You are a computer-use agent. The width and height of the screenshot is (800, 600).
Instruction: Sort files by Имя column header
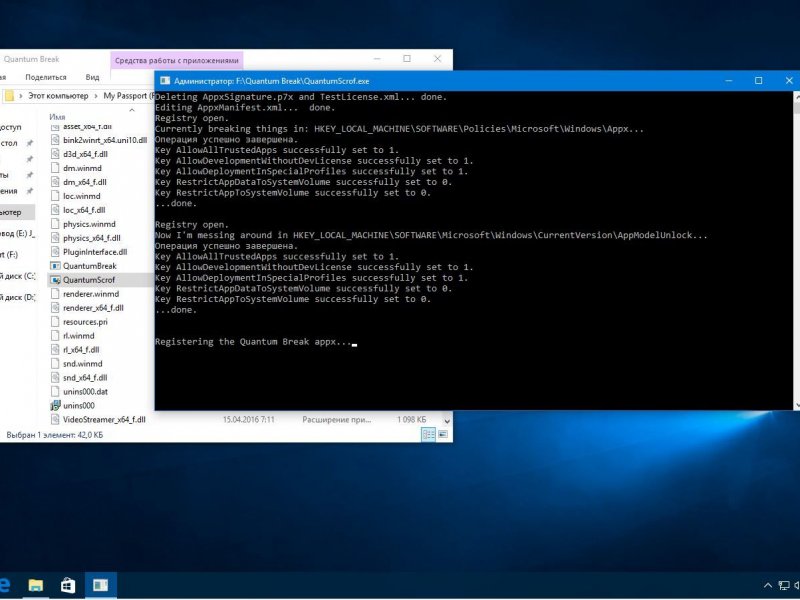57,117
